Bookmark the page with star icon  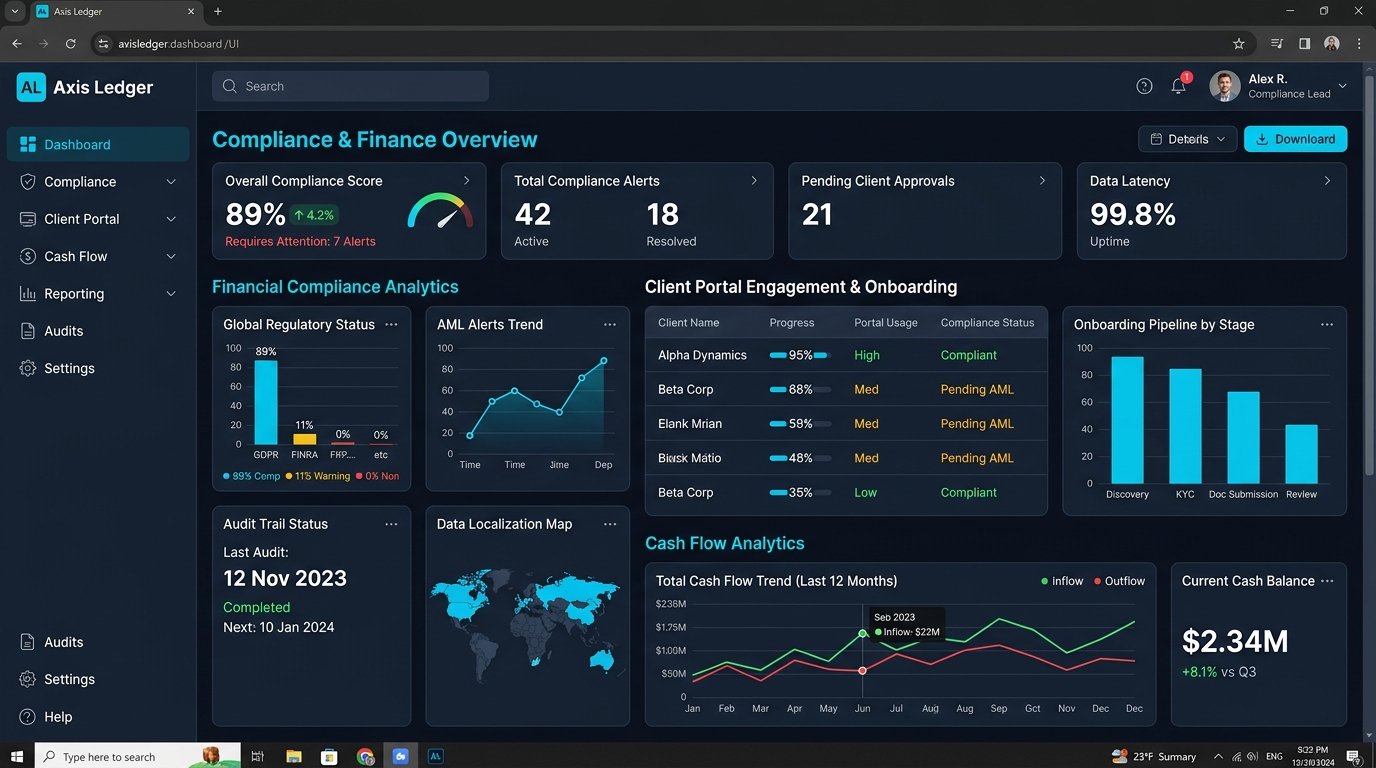click(x=1239, y=44)
